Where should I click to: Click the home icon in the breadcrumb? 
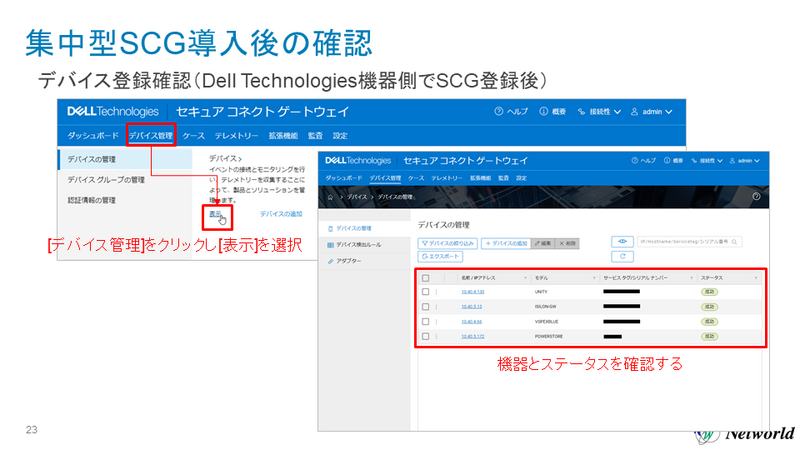pyautogui.click(x=331, y=197)
